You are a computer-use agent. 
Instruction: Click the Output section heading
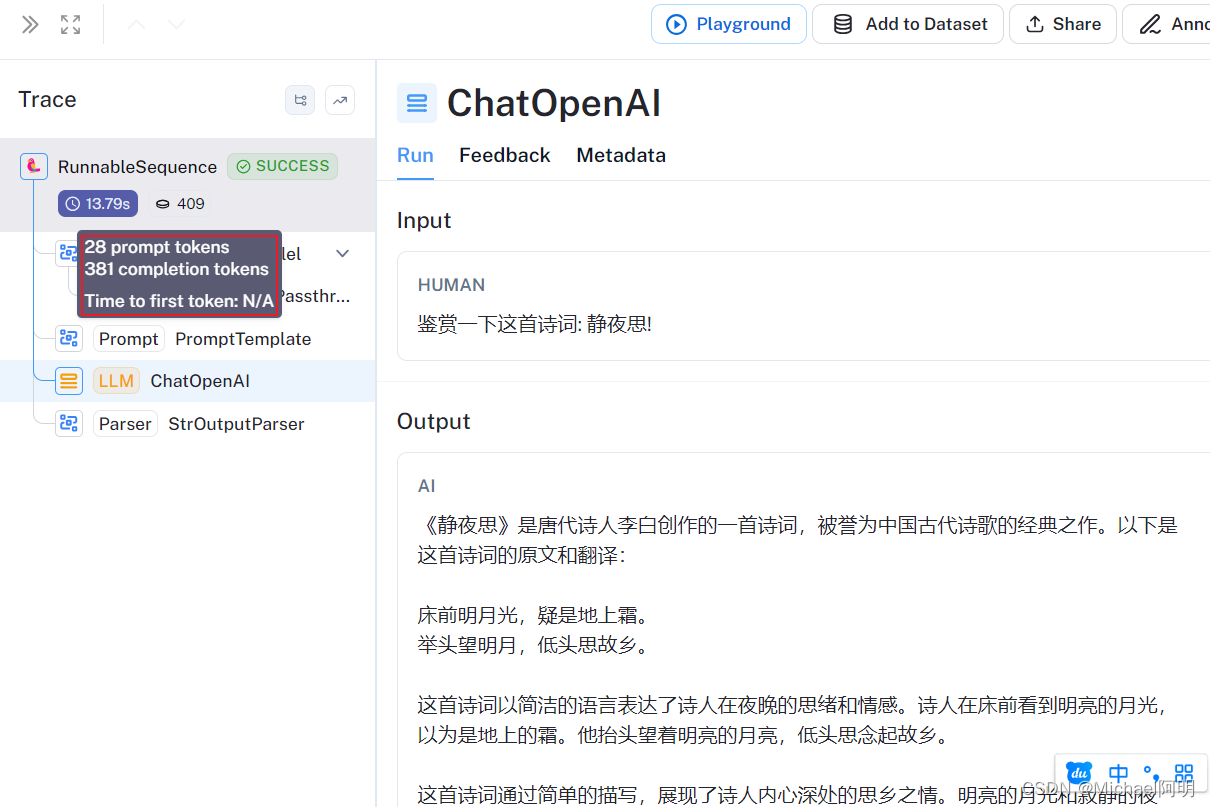tap(434, 421)
